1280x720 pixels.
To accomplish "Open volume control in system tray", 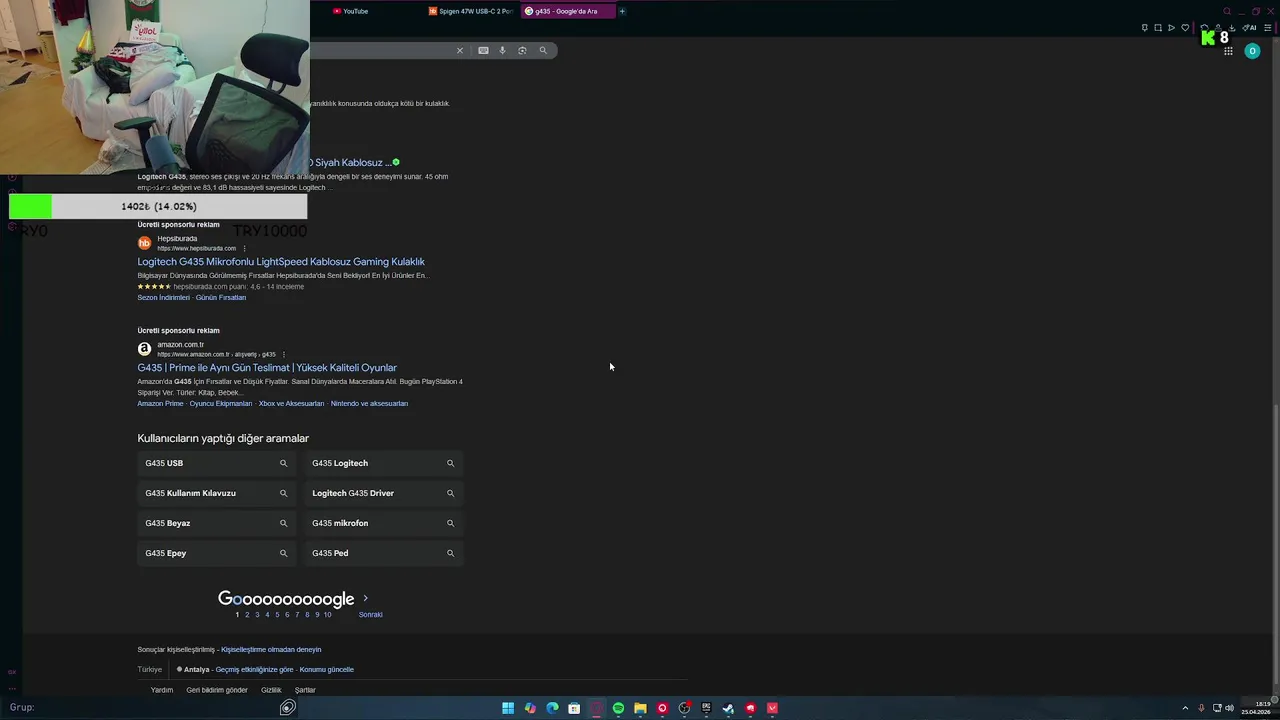I will 1230,708.
